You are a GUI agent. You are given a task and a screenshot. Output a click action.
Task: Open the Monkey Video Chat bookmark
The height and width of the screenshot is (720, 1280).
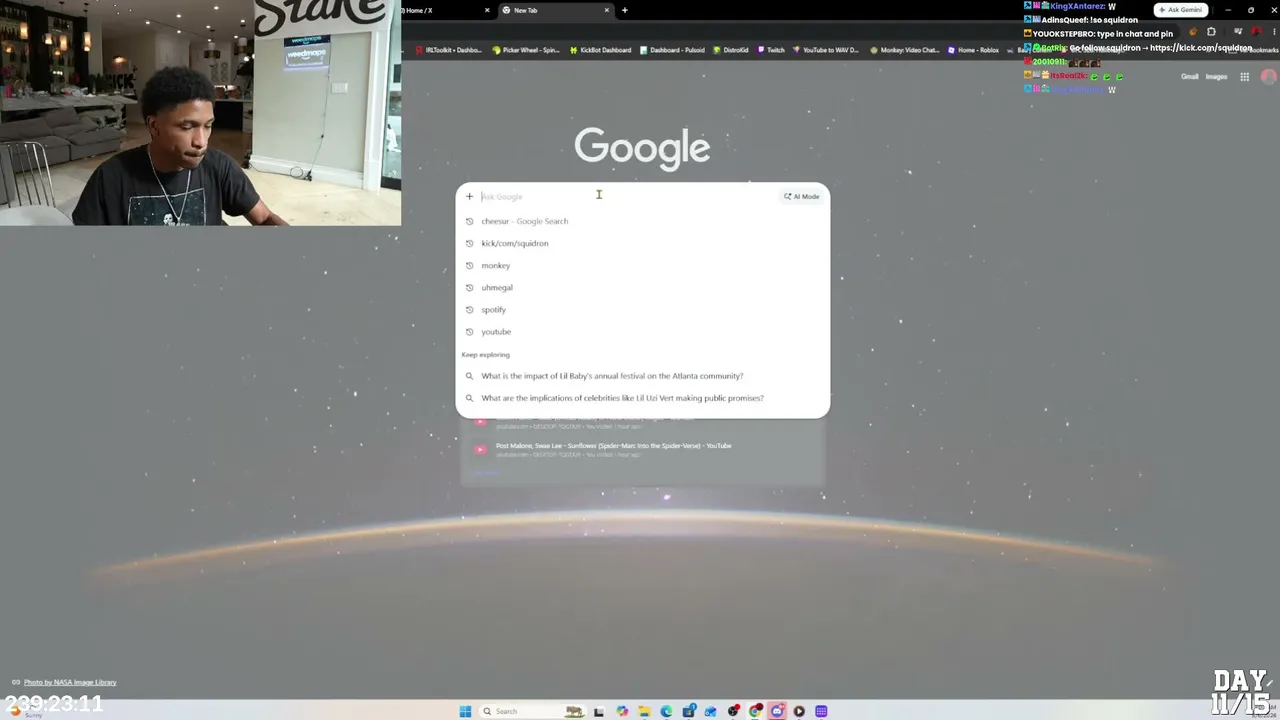click(905, 50)
